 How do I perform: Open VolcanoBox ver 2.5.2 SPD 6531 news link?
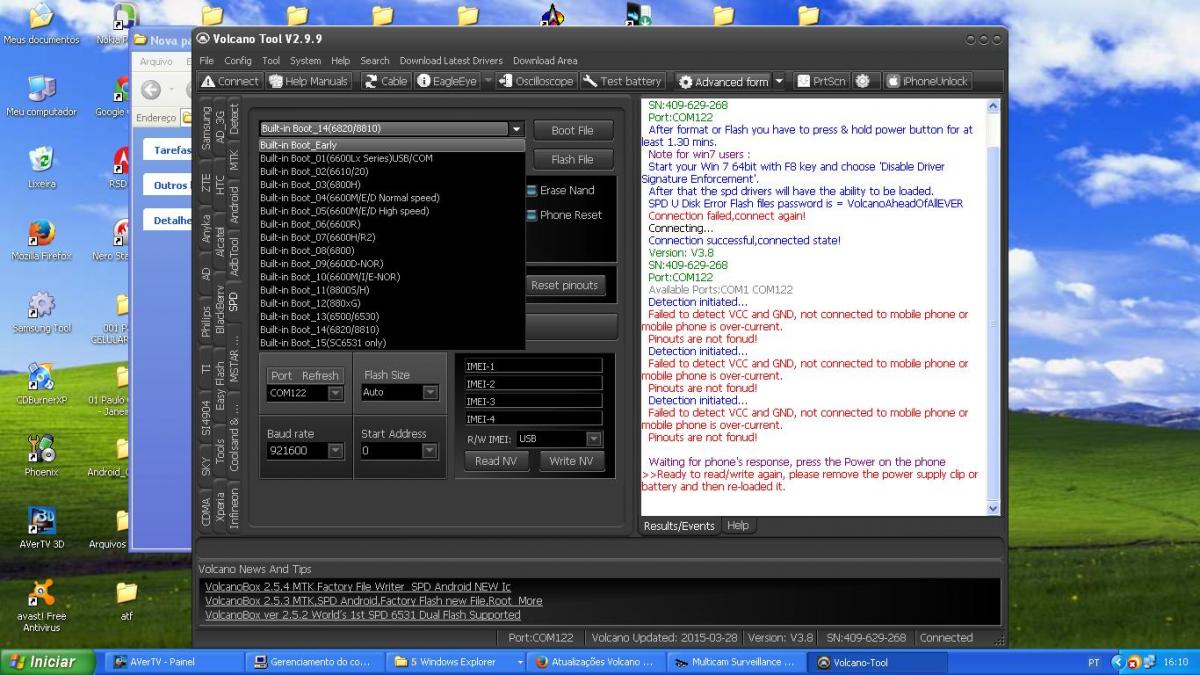click(x=363, y=615)
